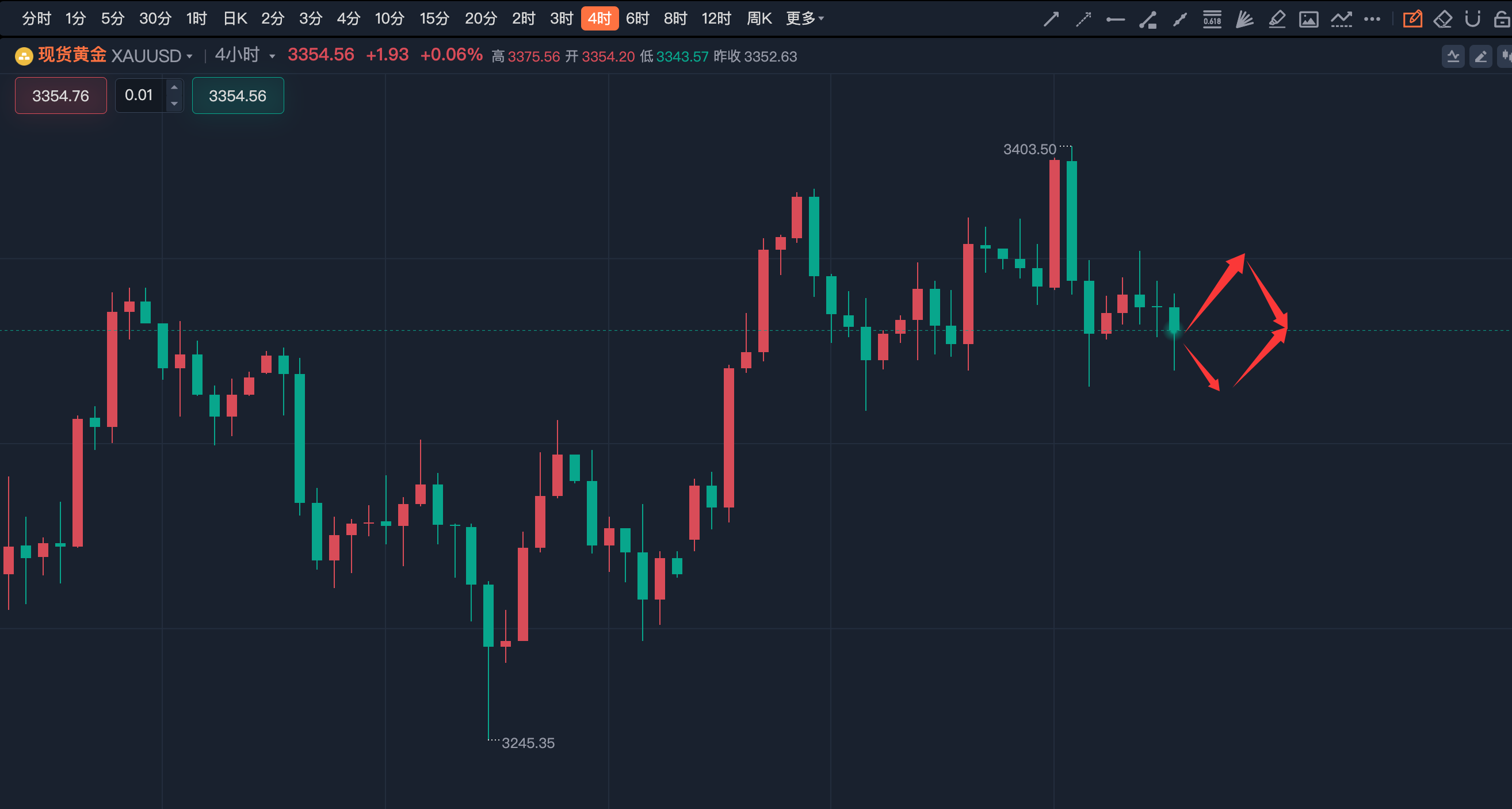Click the 低 3343.57 low value
Viewport: 1512px width, 809px height.
(x=674, y=56)
